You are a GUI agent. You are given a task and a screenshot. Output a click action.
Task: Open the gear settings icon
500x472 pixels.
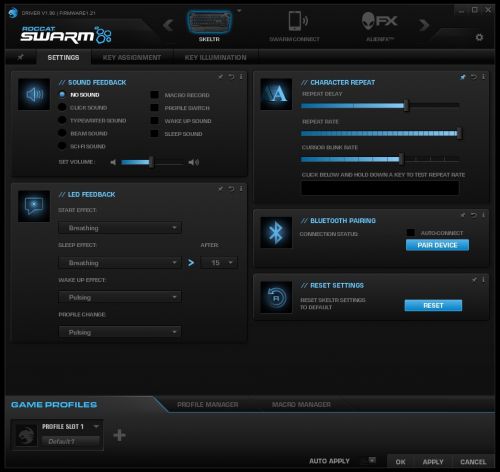(x=479, y=37)
